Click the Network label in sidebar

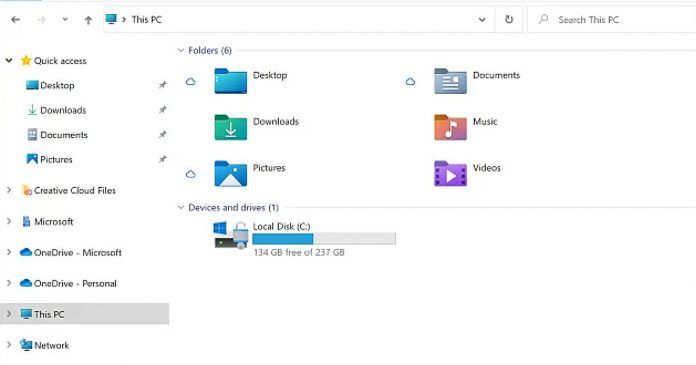point(51,345)
